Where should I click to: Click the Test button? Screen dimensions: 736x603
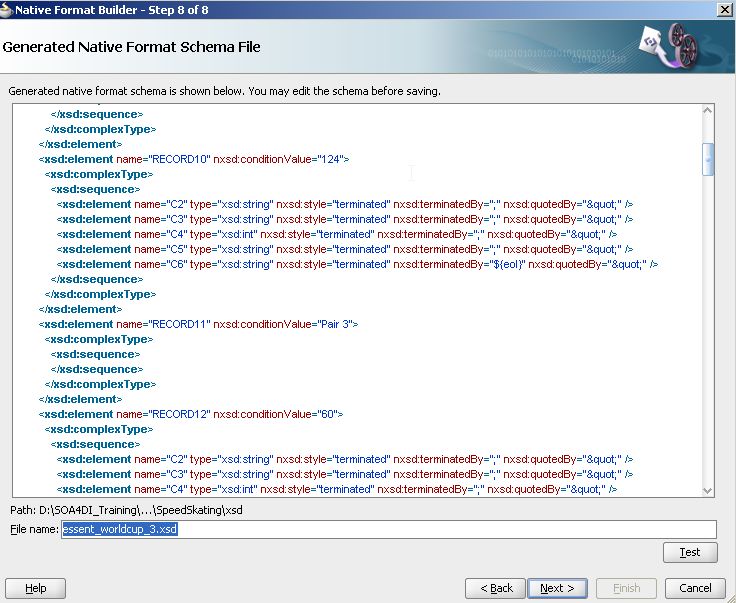coord(690,552)
